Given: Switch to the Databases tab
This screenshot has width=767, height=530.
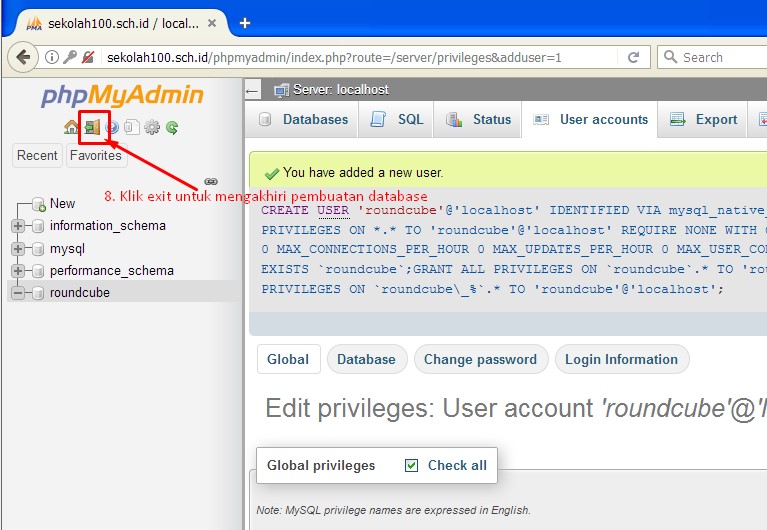Looking at the screenshot, I should tap(304, 119).
